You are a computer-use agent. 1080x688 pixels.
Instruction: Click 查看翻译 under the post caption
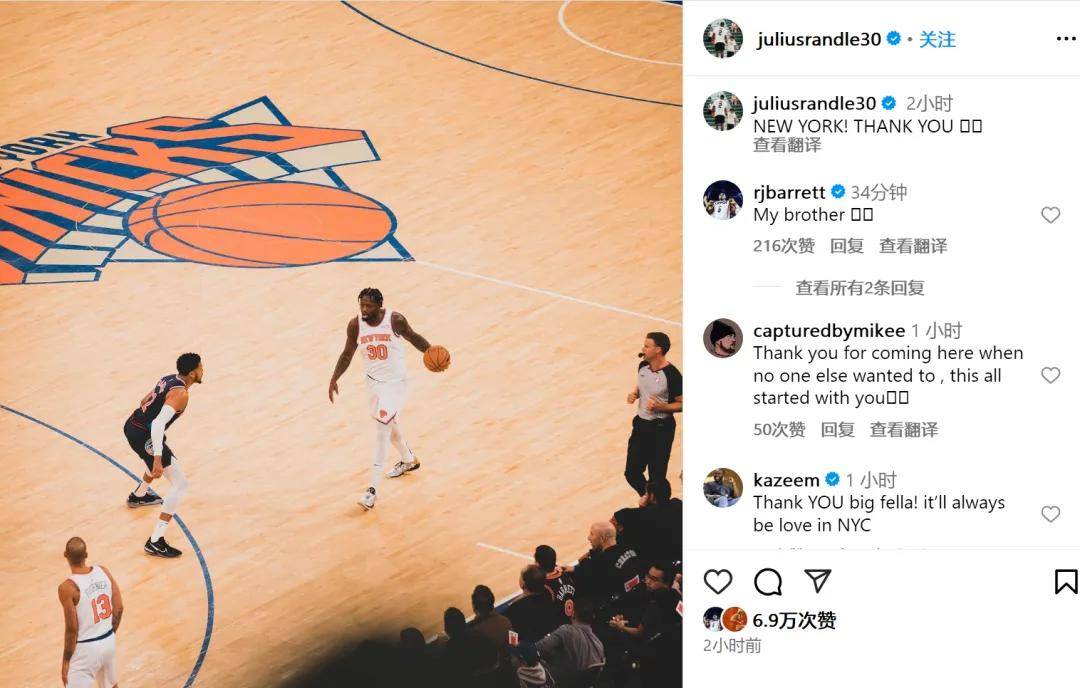click(787, 145)
